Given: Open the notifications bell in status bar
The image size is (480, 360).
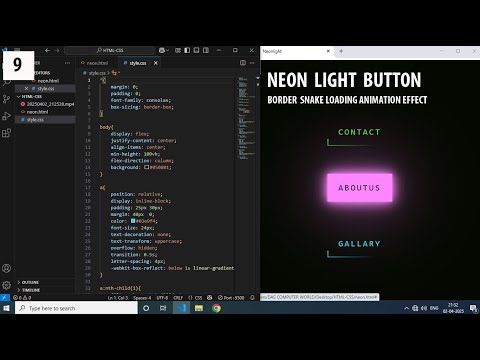Looking at the screenshot, I should [x=252, y=298].
